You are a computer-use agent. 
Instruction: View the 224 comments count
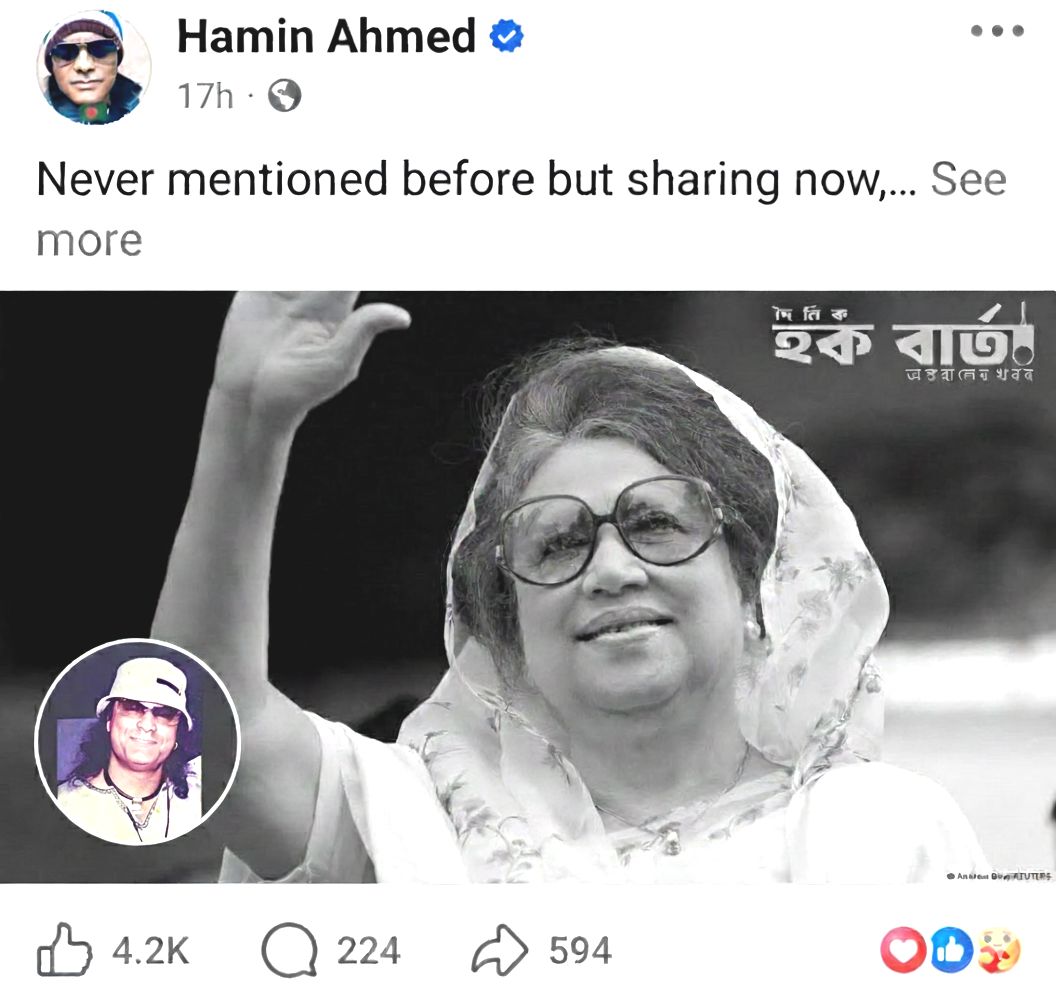coord(368,951)
